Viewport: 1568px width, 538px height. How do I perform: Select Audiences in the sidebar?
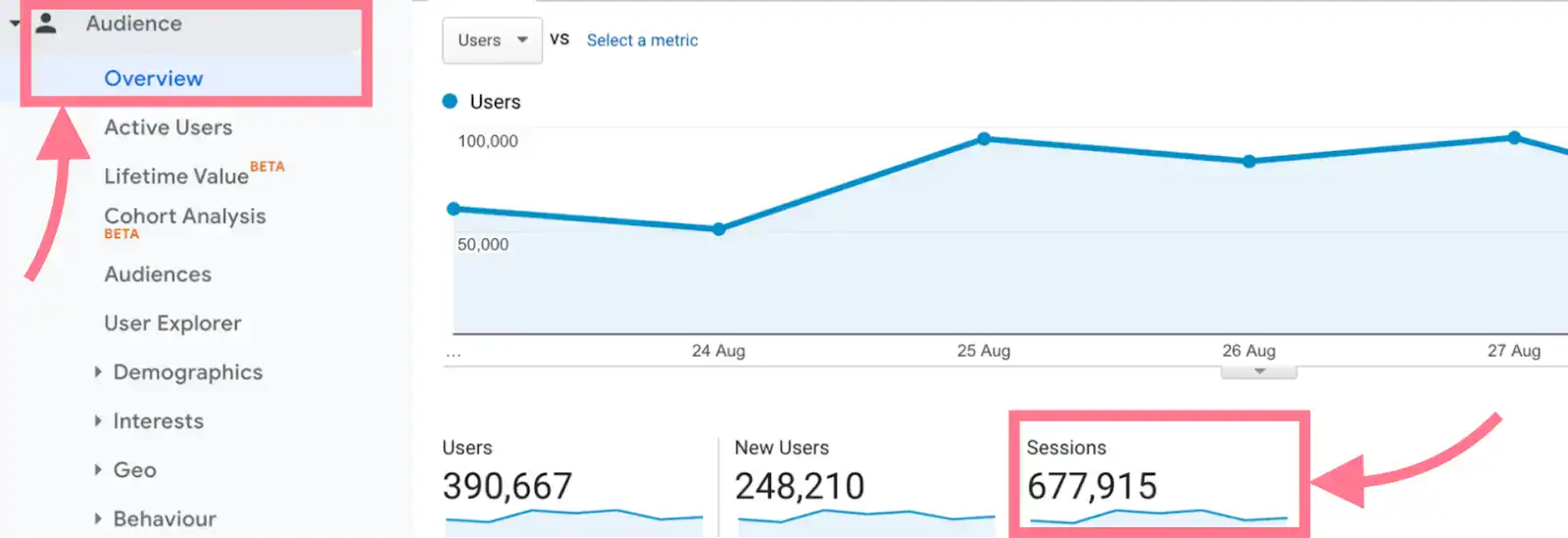pyautogui.click(x=158, y=274)
